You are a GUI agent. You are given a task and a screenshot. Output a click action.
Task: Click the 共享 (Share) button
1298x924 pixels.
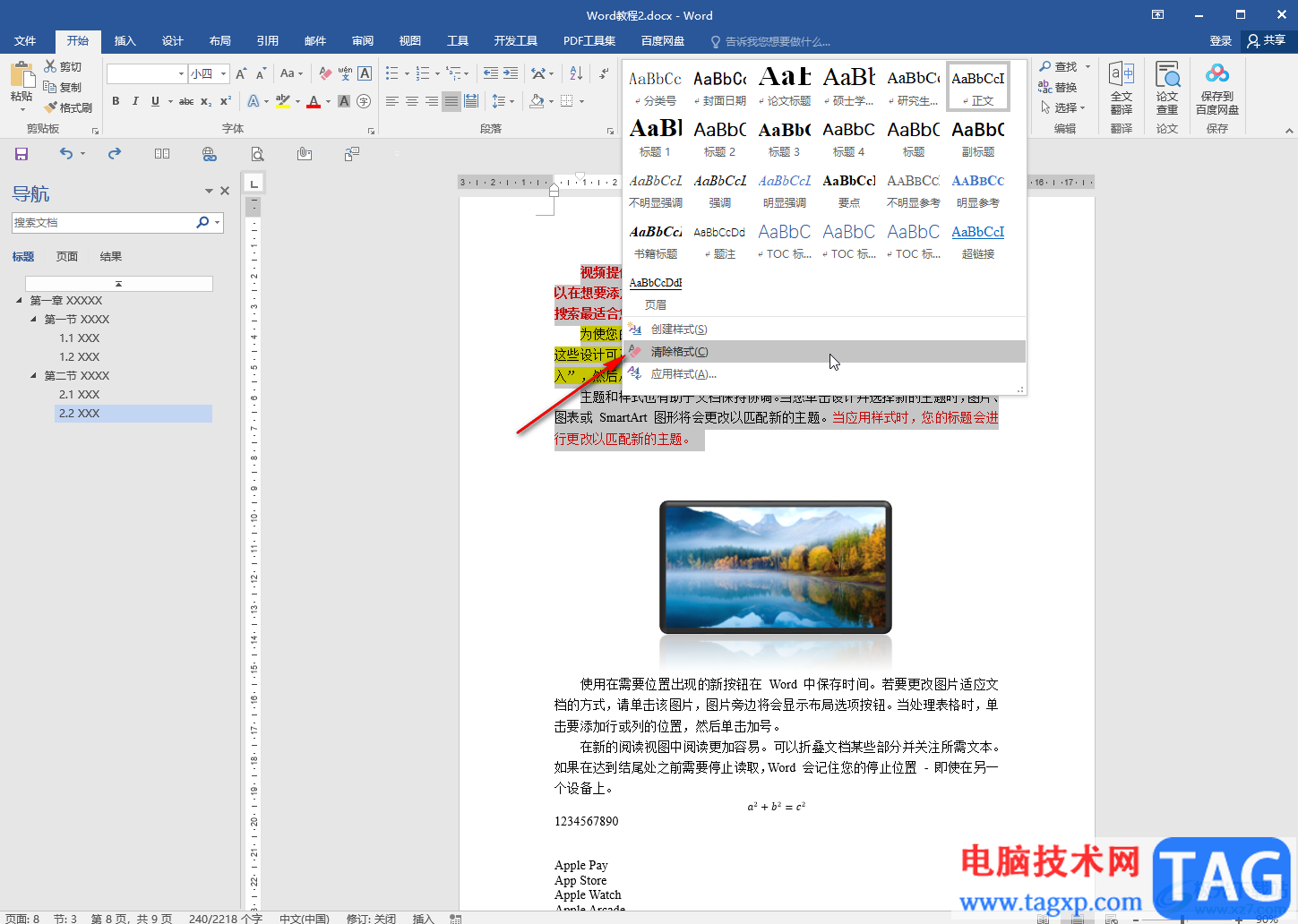tap(1266, 40)
